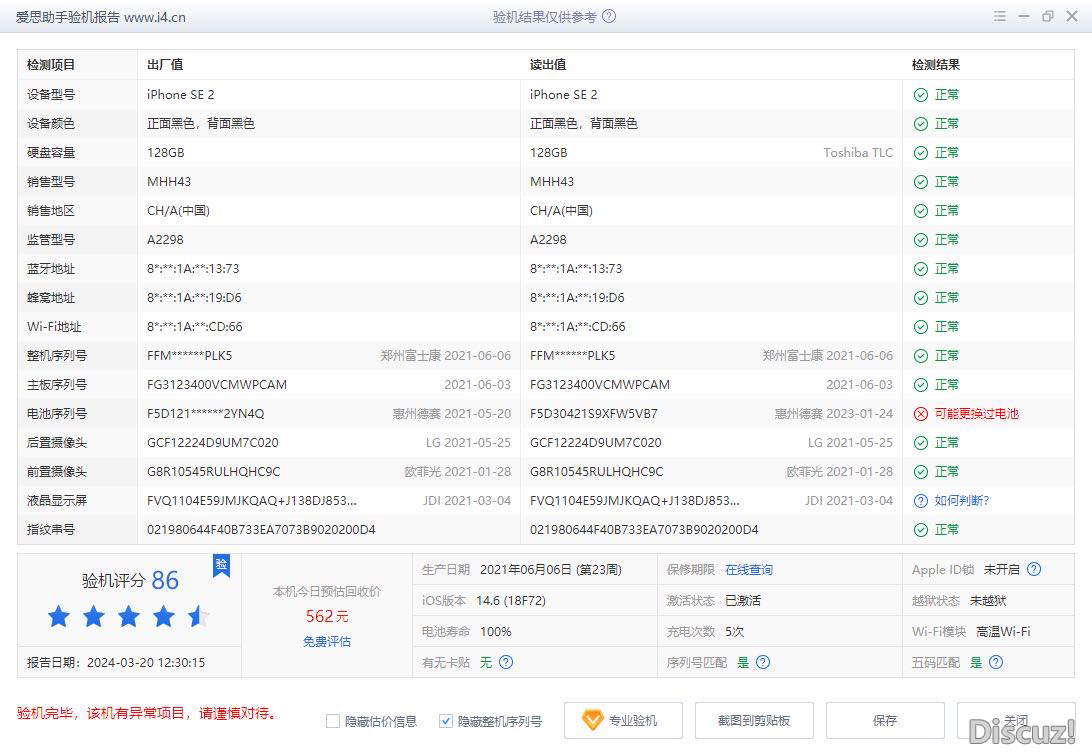Click the green check icon for 销售型号
Viewport: 1092px width, 756px height.
point(921,182)
